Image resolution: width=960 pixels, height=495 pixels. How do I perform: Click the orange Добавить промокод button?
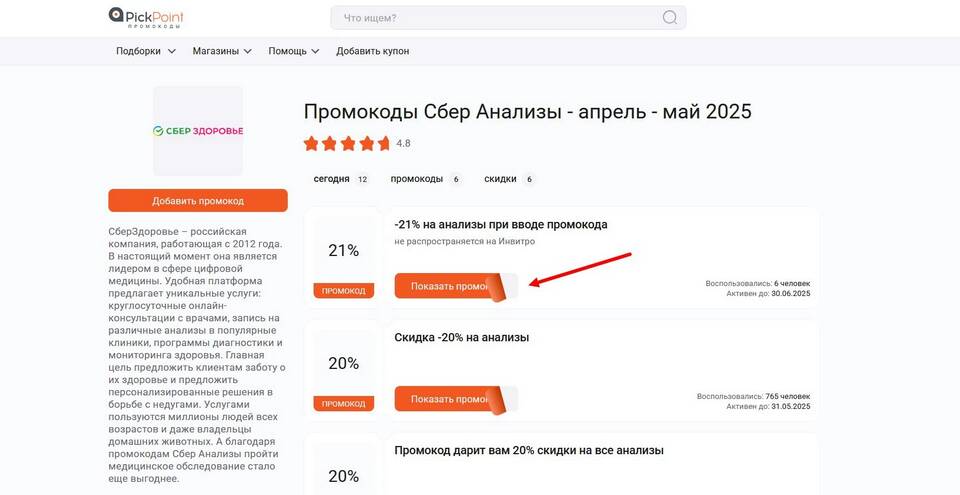[x=198, y=200]
